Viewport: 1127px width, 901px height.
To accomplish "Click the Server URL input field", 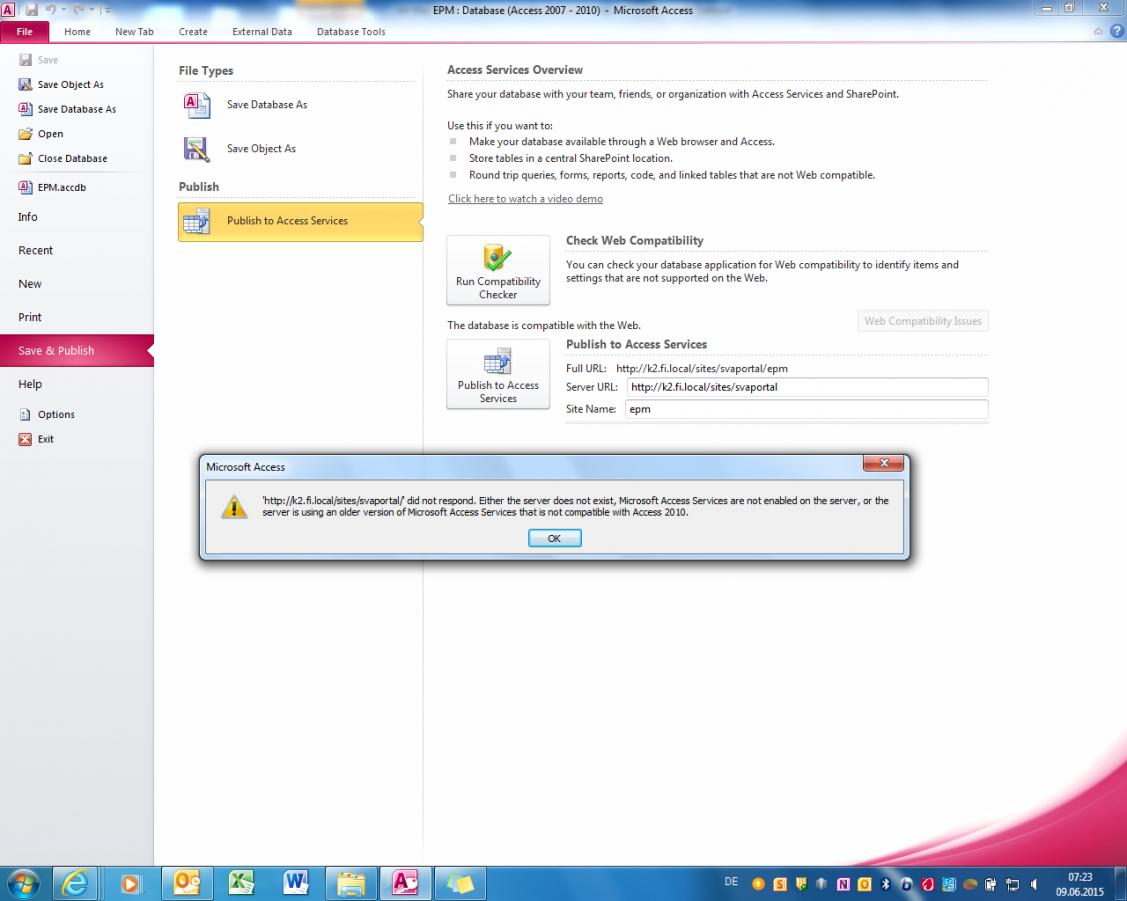I will tap(807, 387).
